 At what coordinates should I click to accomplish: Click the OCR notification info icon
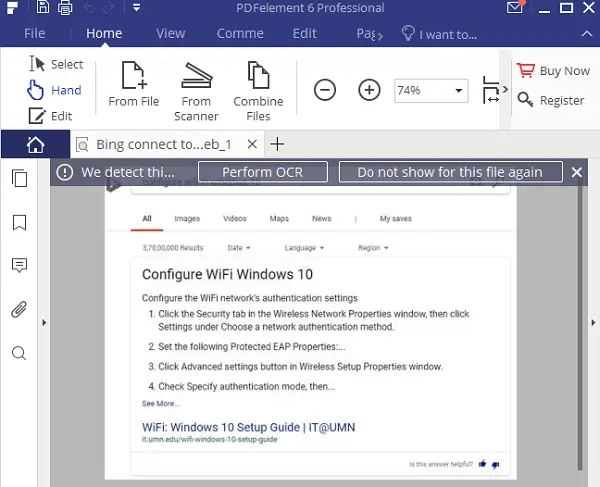65,172
